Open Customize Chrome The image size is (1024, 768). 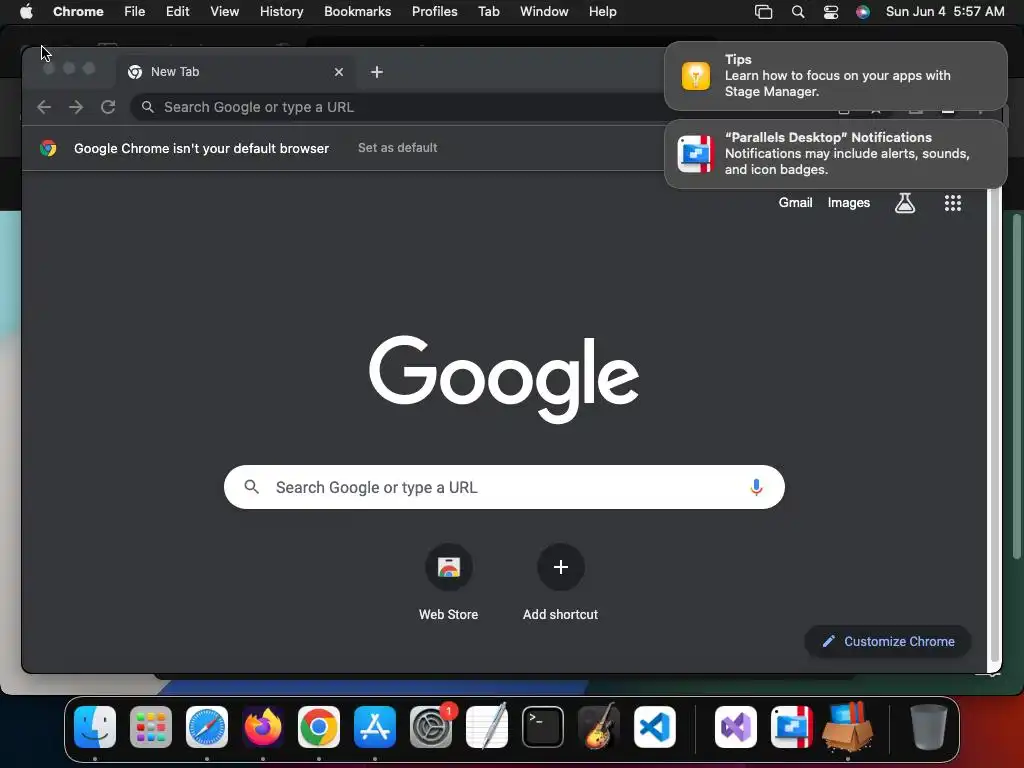[888, 642]
